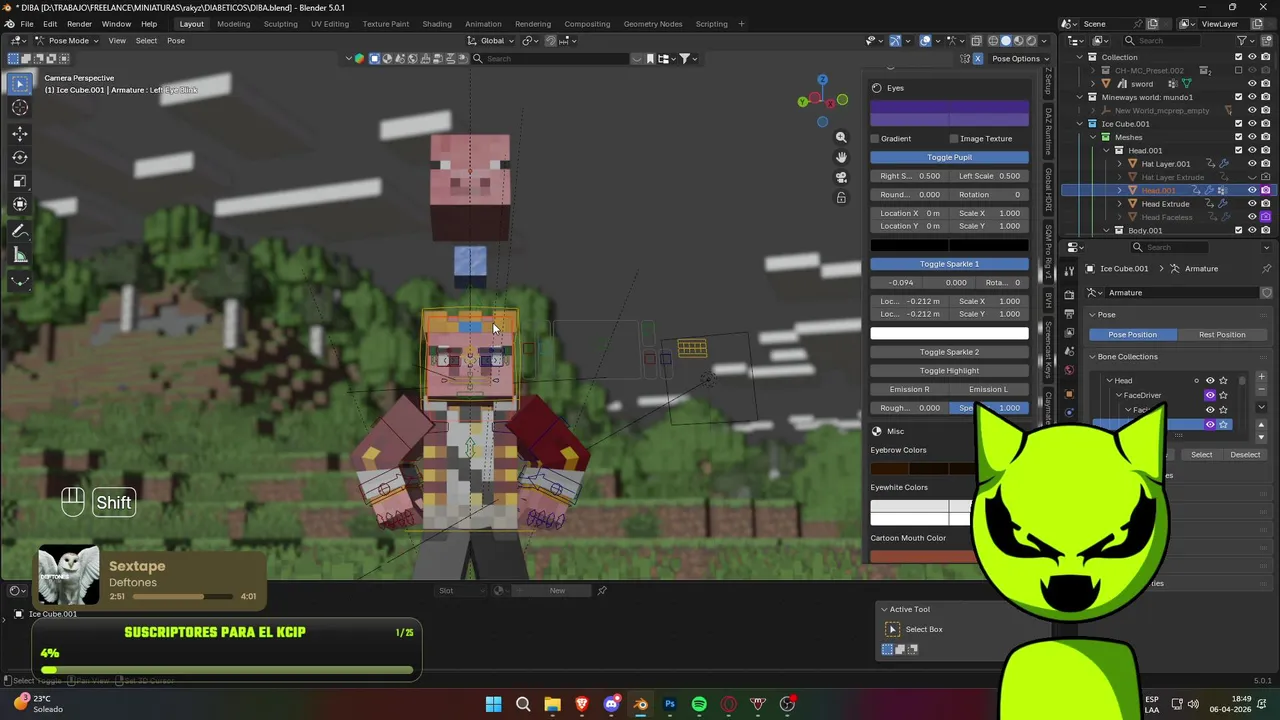Open the Global orientation dropdown
Image resolution: width=1280 pixels, height=720 pixels.
492,41
